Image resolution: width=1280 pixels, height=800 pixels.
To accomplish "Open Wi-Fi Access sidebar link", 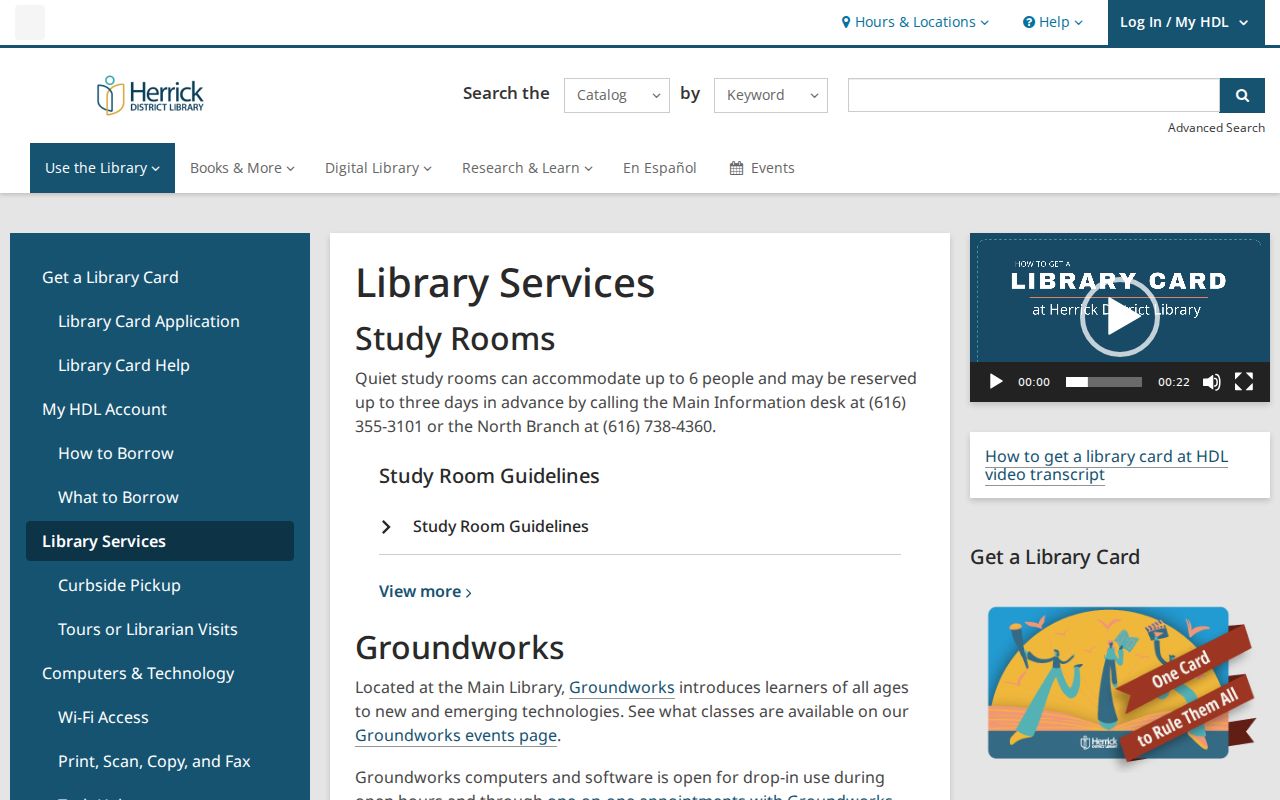I will [103, 717].
